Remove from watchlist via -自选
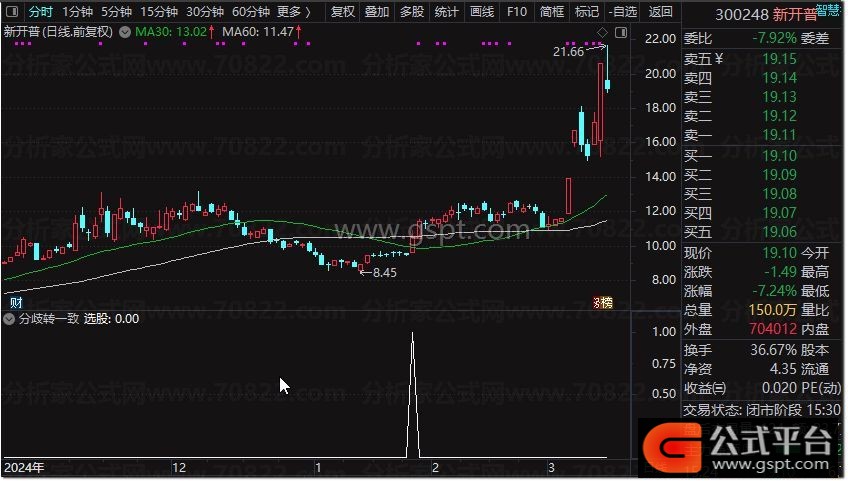The width and height of the screenshot is (848, 481). click(x=622, y=11)
